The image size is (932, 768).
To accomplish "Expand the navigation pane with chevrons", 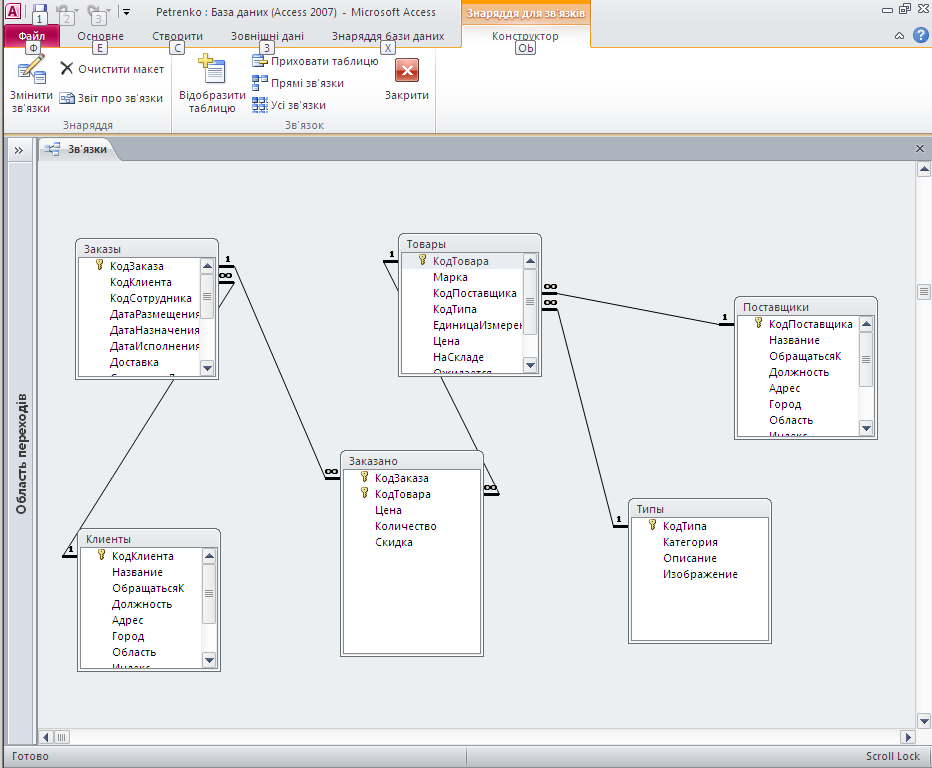I will (18, 150).
